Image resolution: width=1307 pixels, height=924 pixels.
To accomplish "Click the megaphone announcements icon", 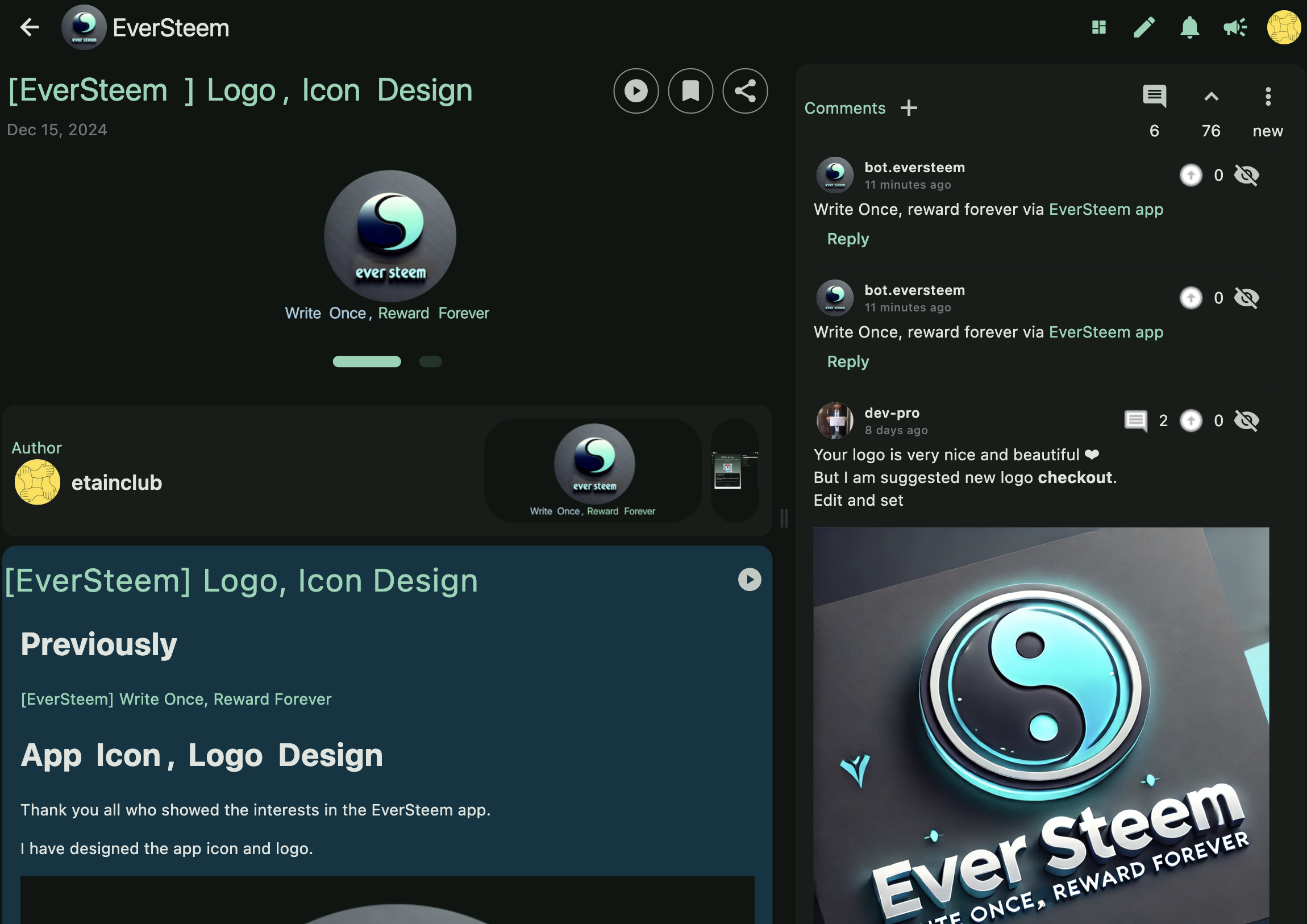I will point(1235,27).
